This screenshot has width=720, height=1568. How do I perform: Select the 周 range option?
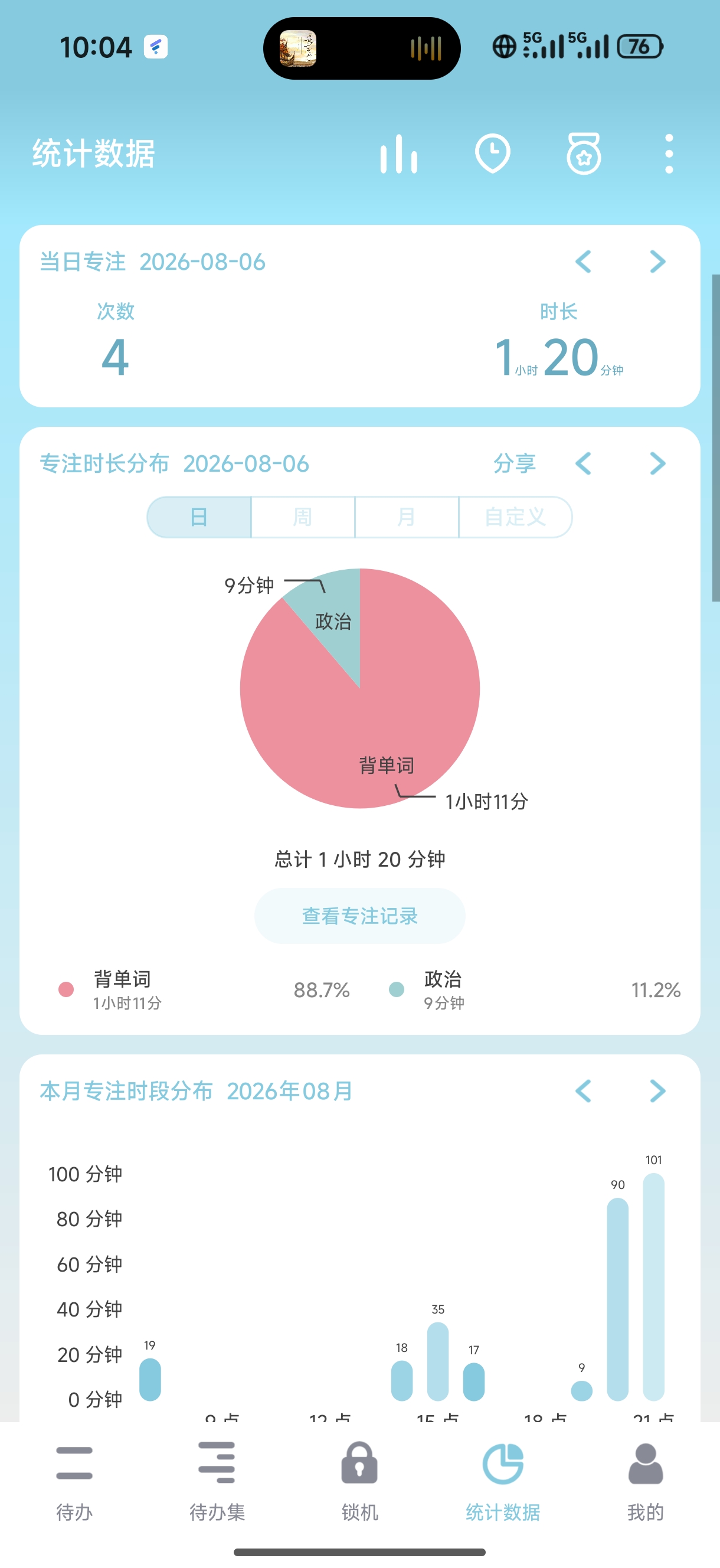[x=303, y=517]
